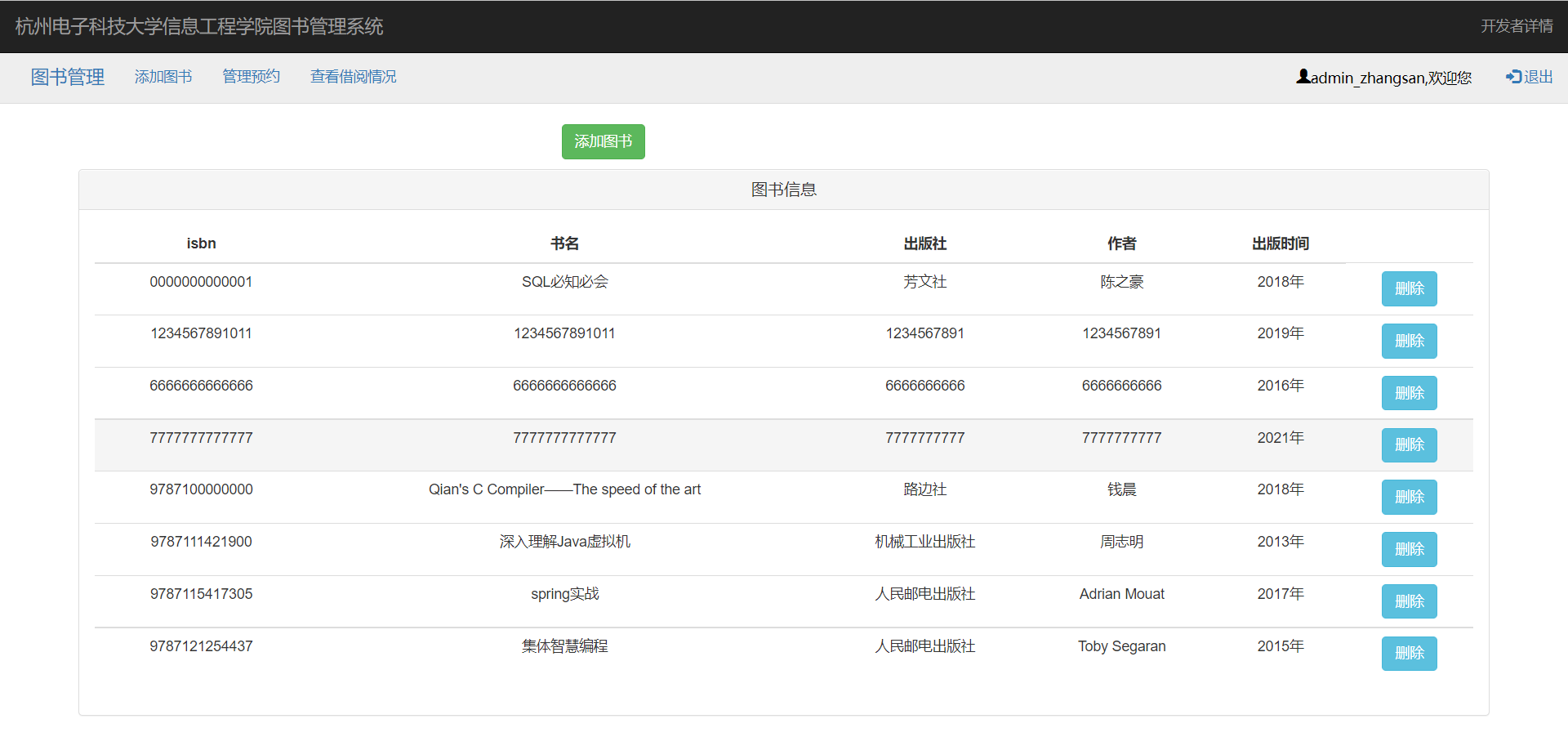Open the 添加图书 navigation menu item

(x=163, y=77)
